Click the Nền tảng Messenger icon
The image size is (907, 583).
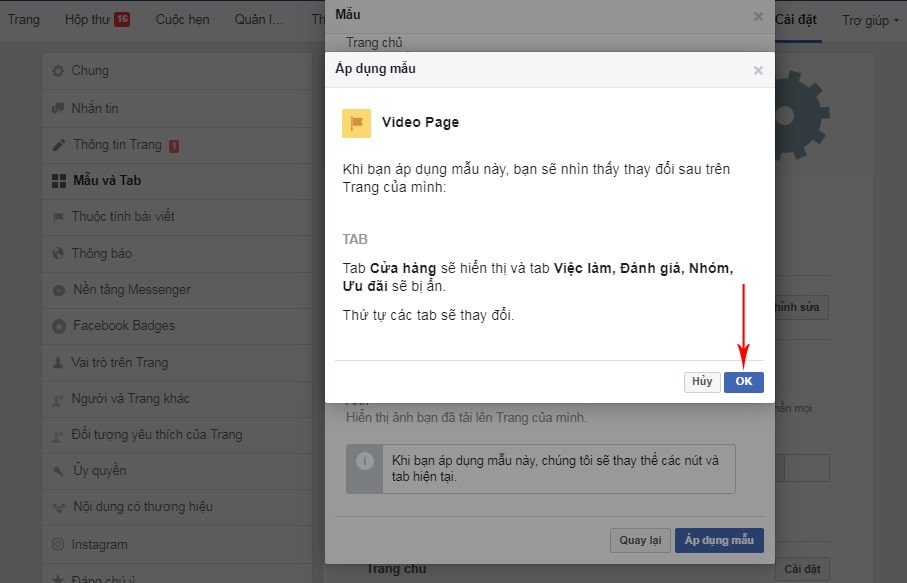[57, 290]
